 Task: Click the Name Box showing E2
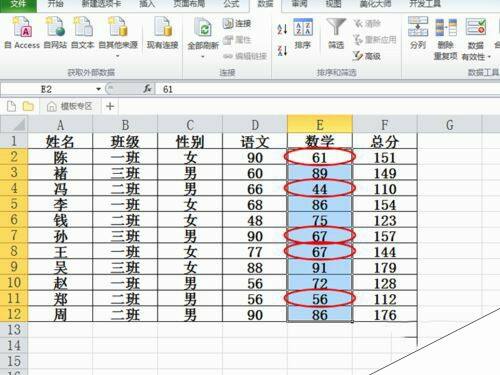[x=47, y=89]
